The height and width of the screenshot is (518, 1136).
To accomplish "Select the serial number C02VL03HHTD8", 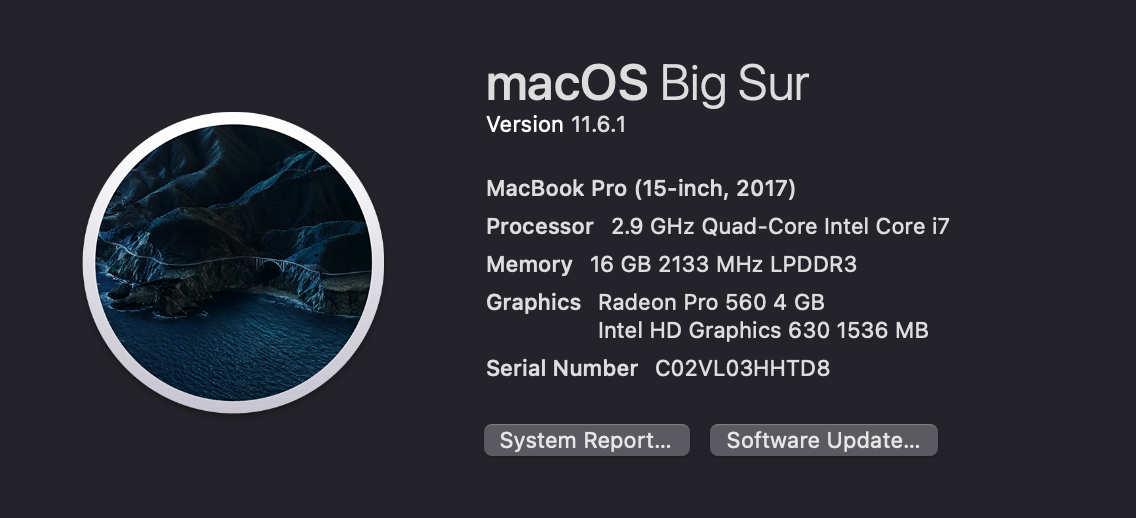I will [742, 369].
